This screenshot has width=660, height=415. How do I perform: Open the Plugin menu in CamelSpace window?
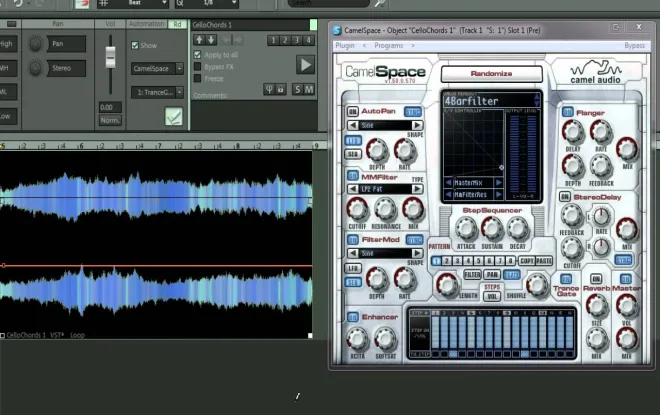[x=345, y=45]
